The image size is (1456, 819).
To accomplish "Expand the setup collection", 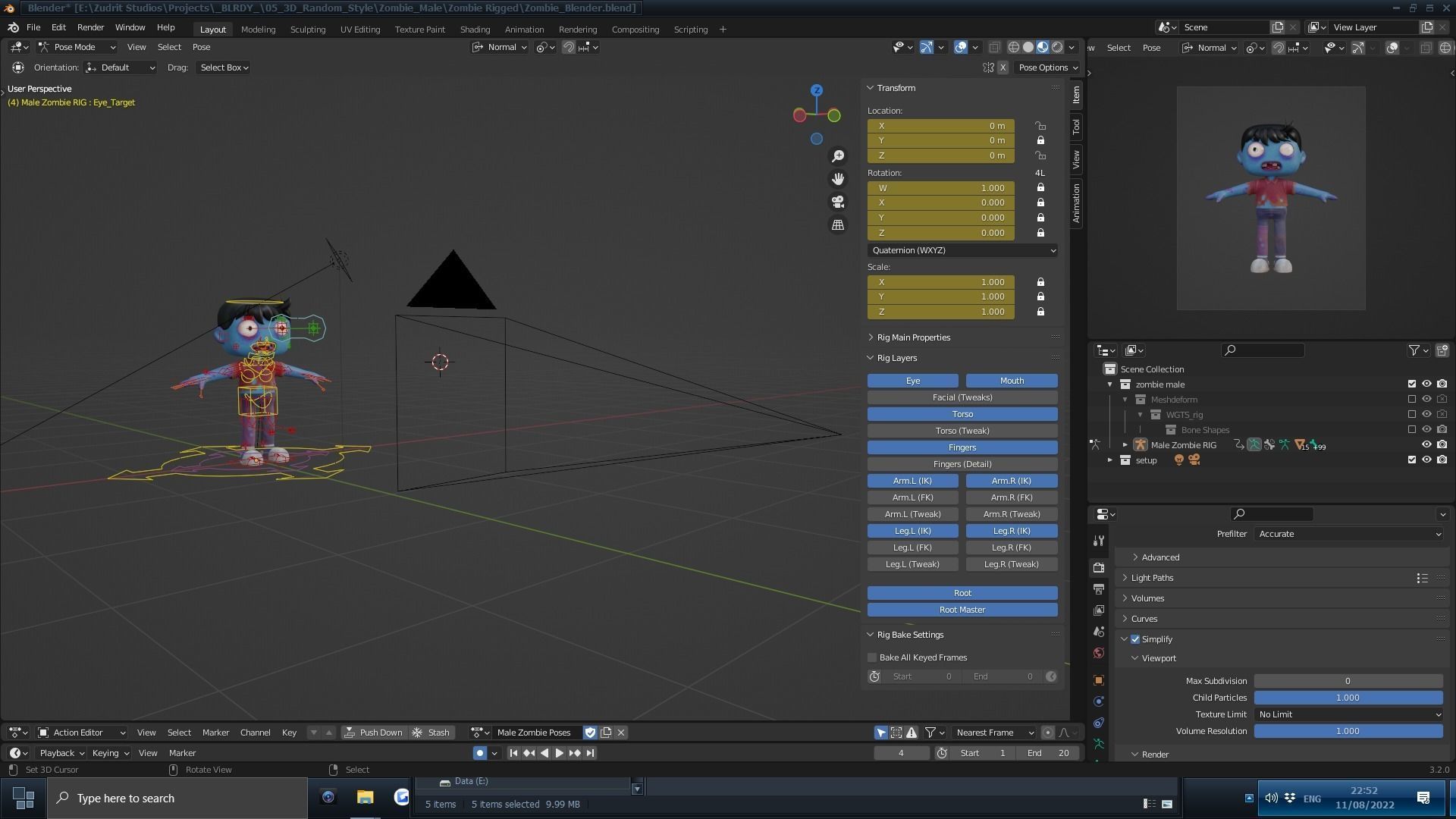I will tap(1110, 460).
